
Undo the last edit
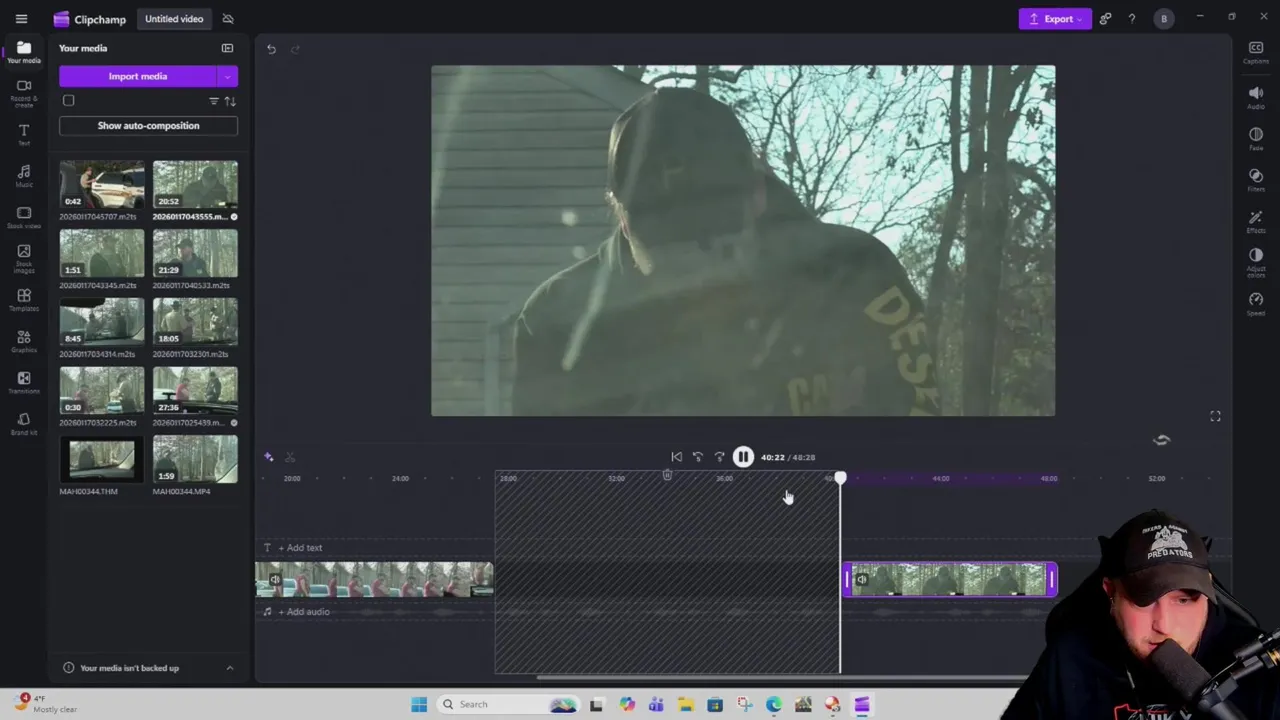click(x=271, y=49)
